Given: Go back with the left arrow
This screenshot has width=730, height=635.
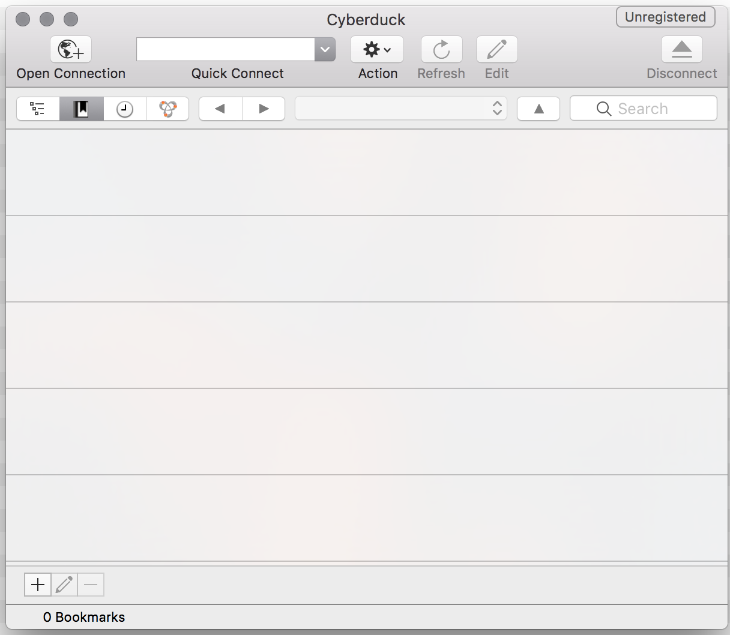Looking at the screenshot, I should [220, 109].
